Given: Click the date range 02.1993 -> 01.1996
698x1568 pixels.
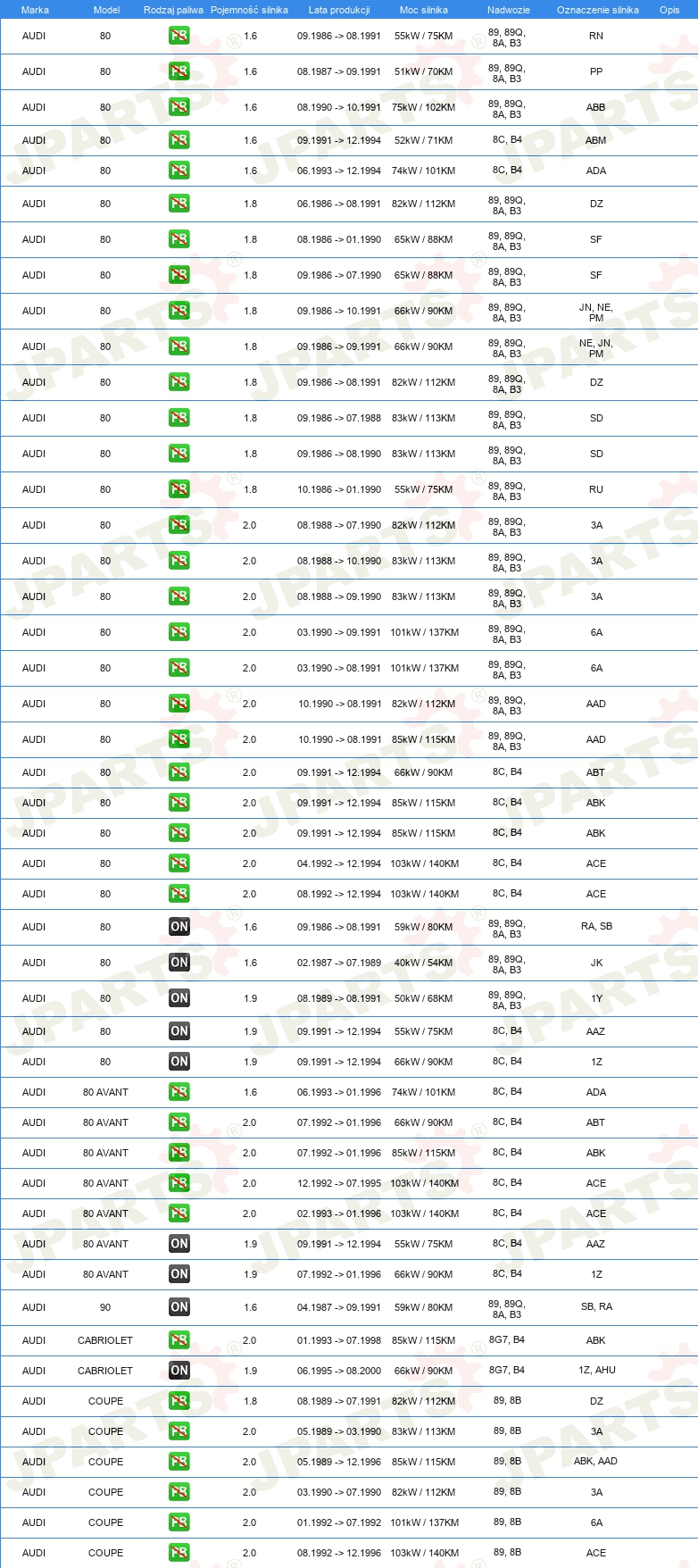Looking at the screenshot, I should coord(339,1214).
